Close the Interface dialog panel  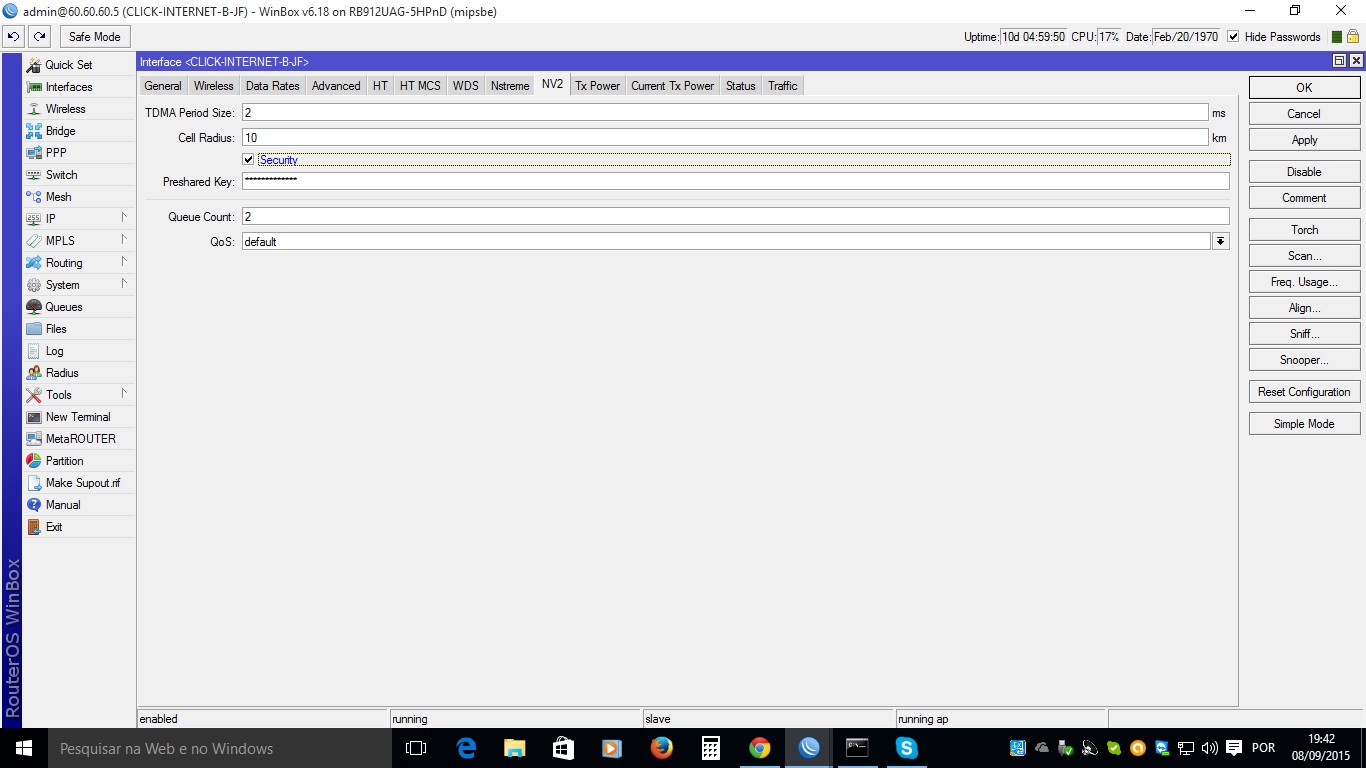[1356, 61]
